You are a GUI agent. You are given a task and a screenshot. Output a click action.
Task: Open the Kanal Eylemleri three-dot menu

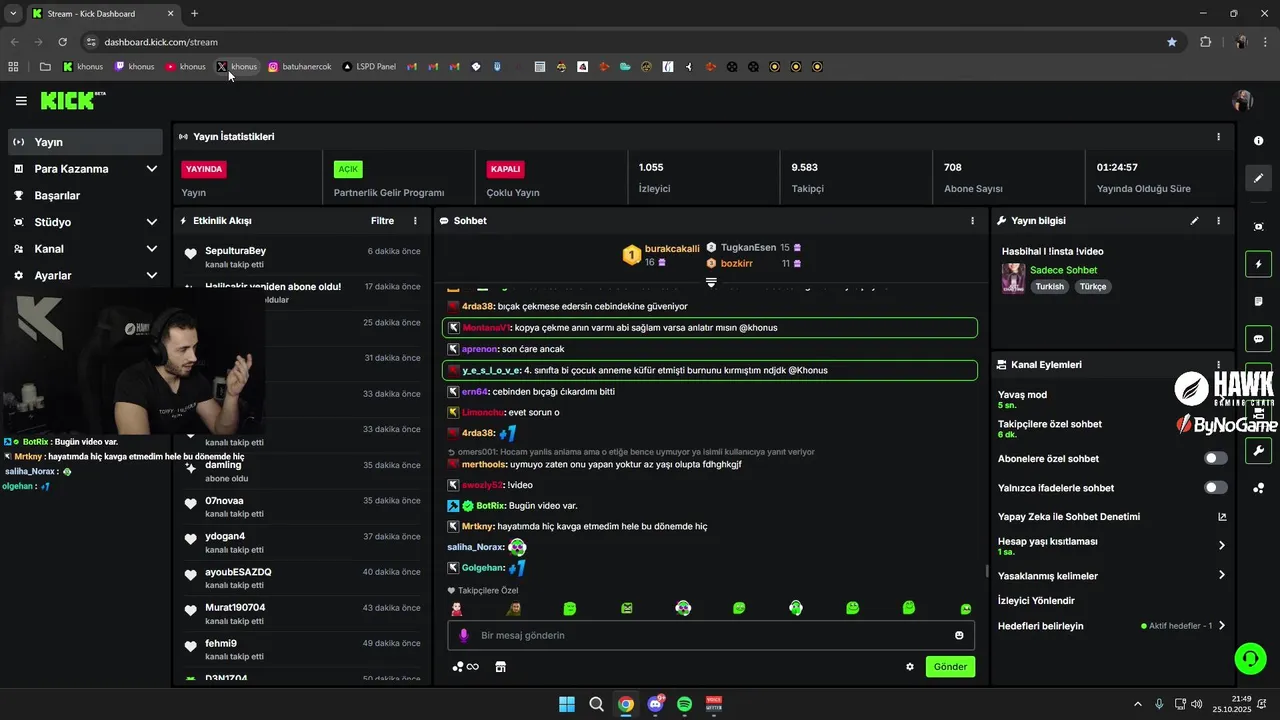1218,365
